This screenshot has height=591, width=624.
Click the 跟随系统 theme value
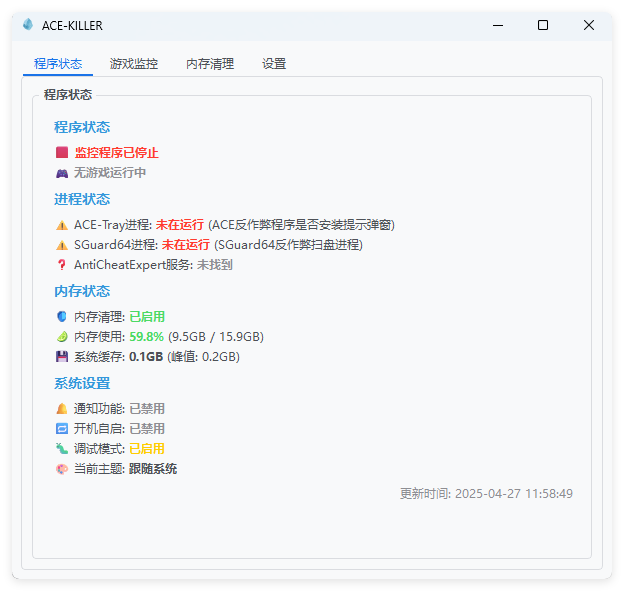153,469
